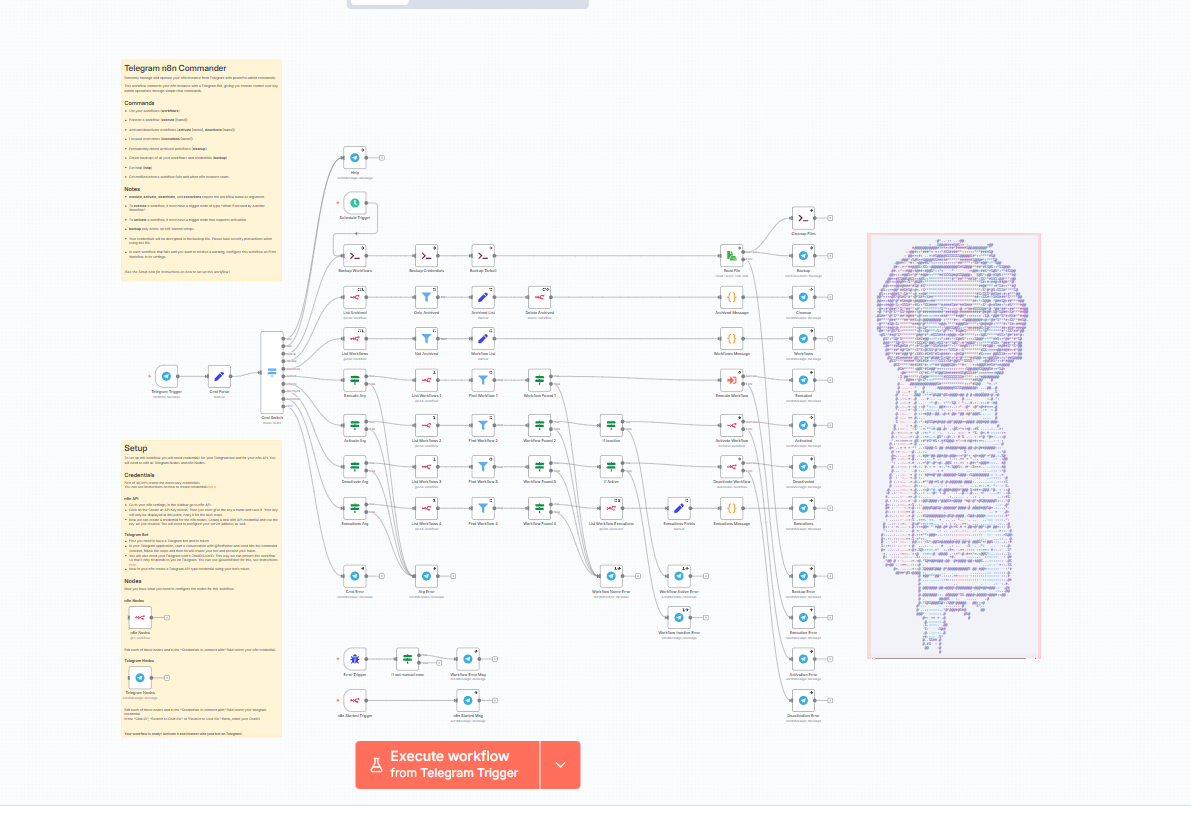Select the Arg Error Telegram node
Screen dimensions: 1191x831
[x=426, y=576]
